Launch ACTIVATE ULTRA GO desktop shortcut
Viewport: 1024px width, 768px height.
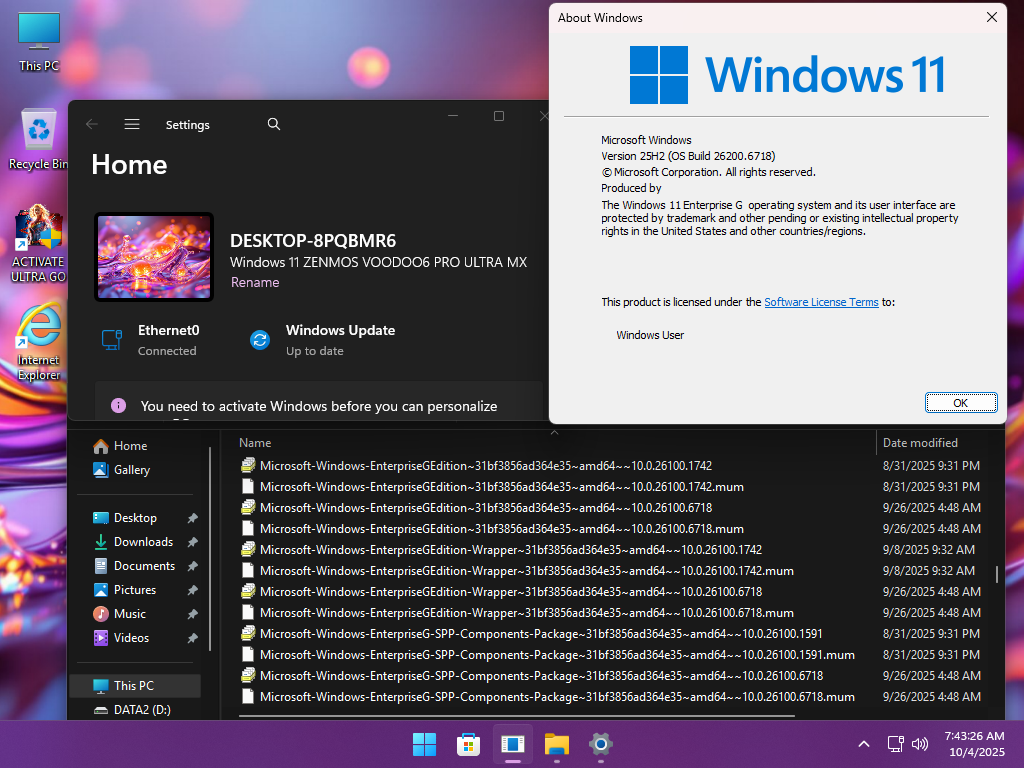coord(39,243)
